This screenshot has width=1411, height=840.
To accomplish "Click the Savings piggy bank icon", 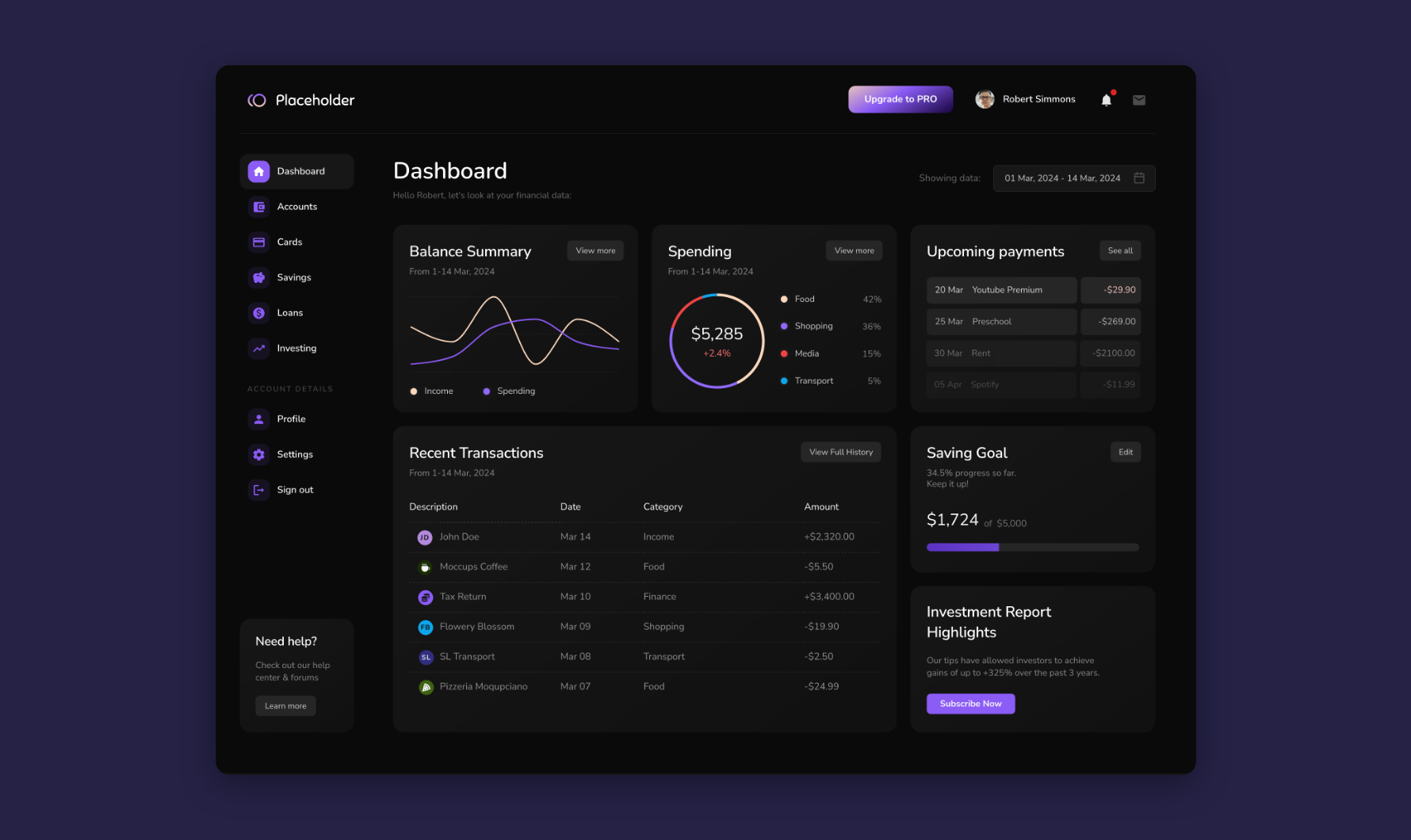I will (258, 277).
